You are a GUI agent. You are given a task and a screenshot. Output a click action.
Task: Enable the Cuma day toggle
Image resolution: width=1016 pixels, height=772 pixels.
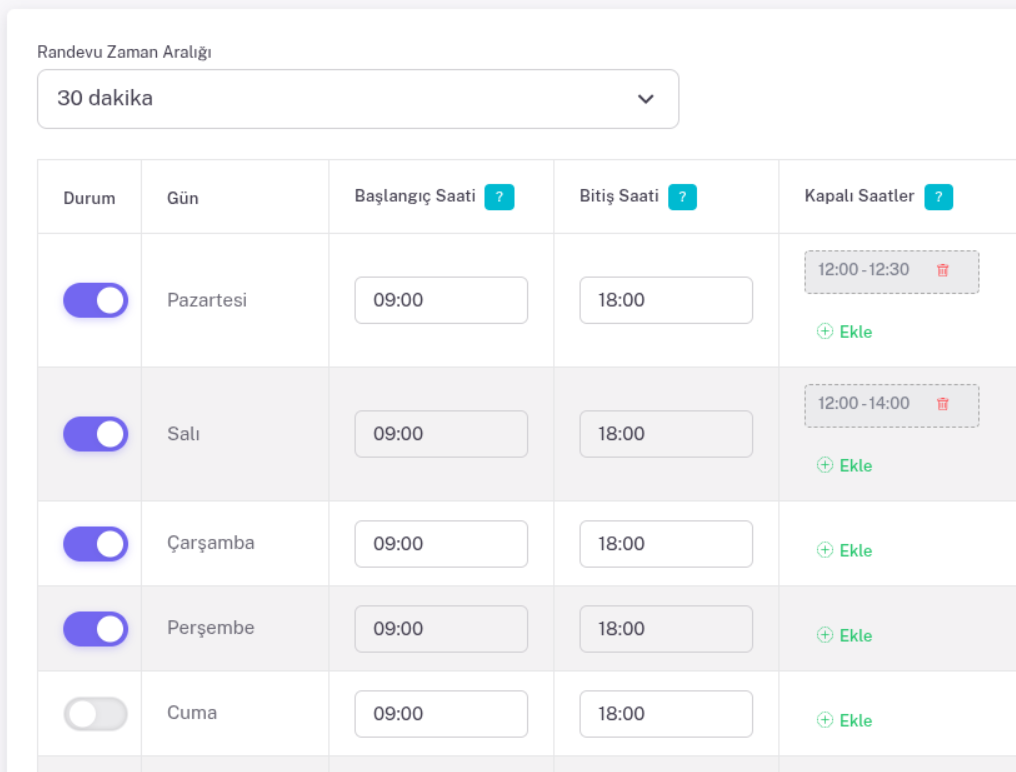(x=96, y=714)
